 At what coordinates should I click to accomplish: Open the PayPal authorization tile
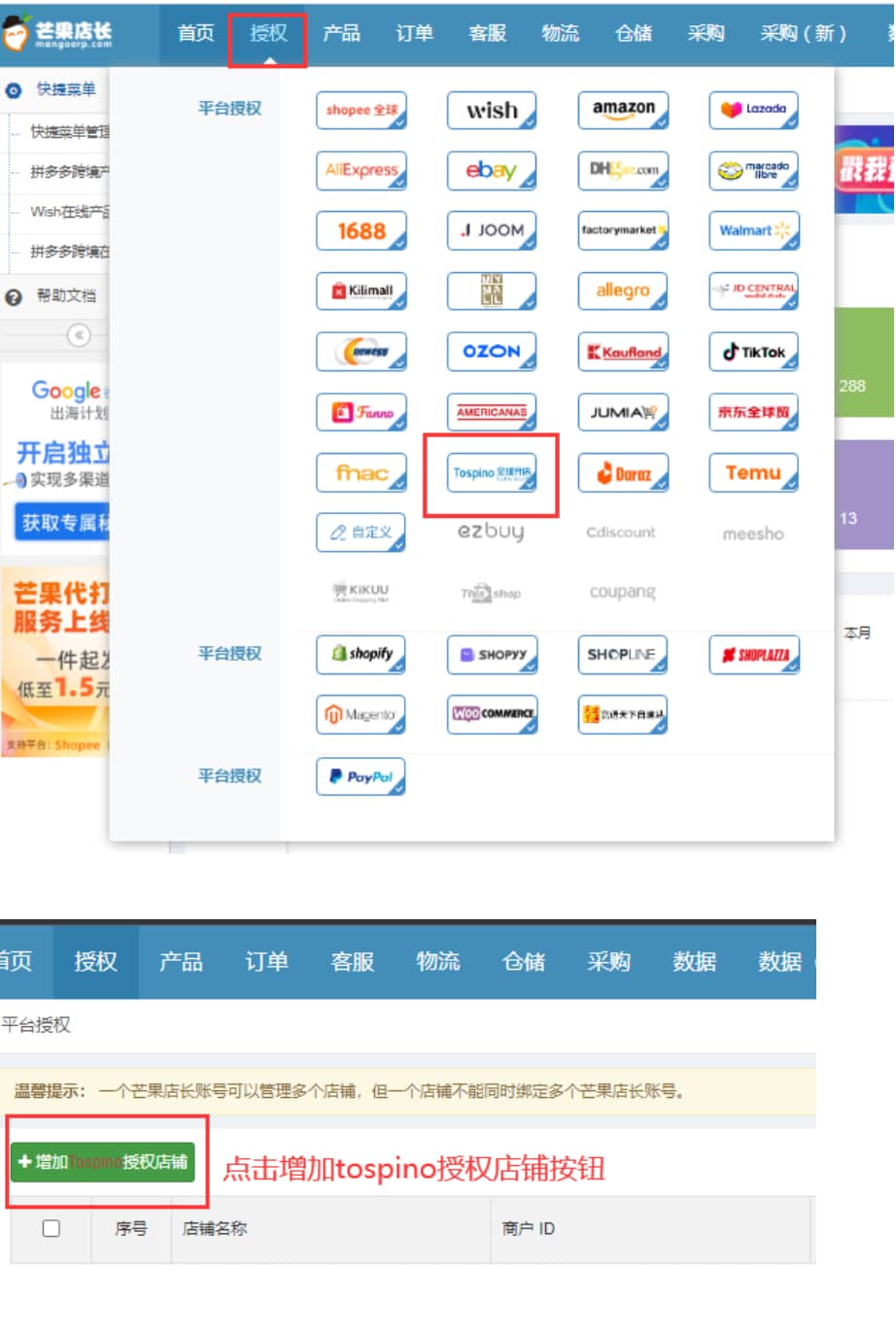[362, 776]
